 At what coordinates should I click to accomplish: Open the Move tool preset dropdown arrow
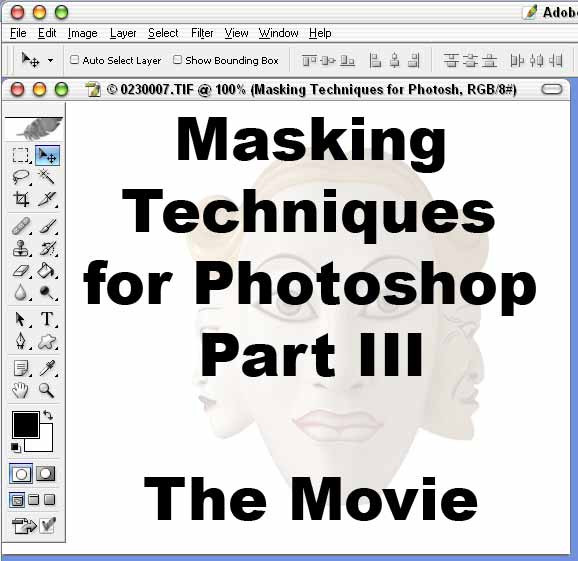[51, 60]
